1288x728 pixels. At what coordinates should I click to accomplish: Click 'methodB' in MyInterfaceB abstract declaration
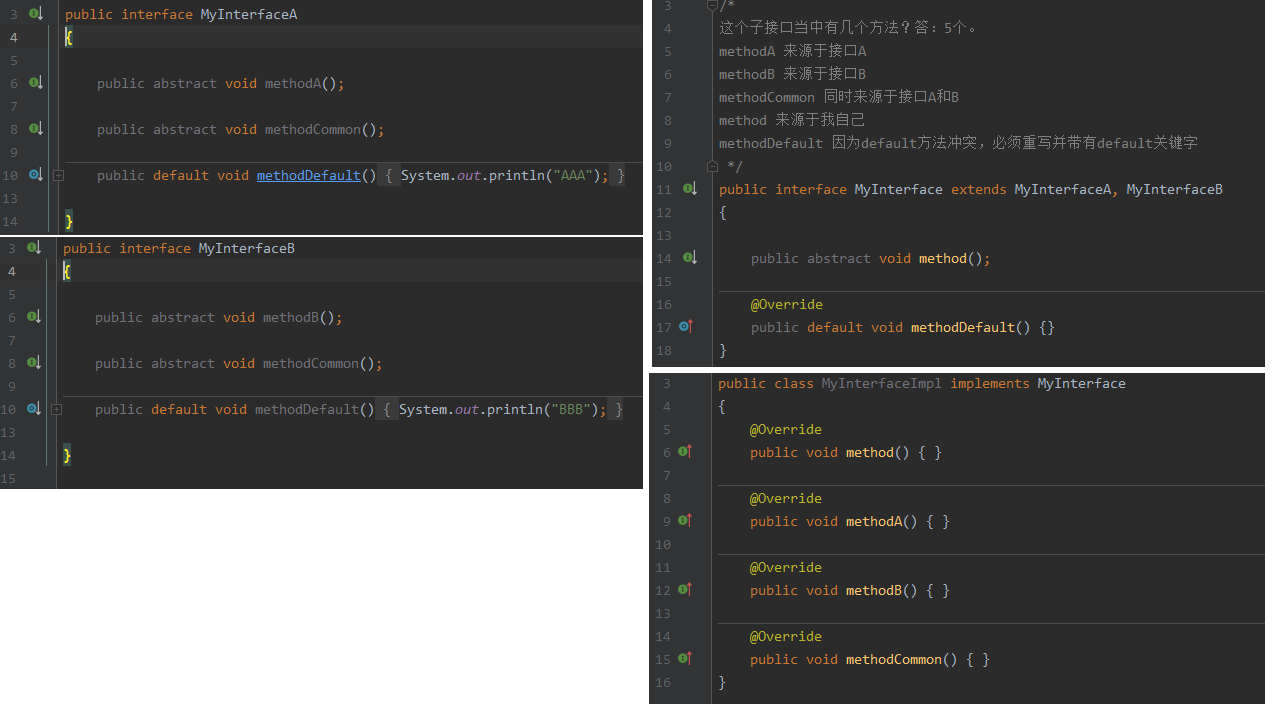(x=291, y=317)
